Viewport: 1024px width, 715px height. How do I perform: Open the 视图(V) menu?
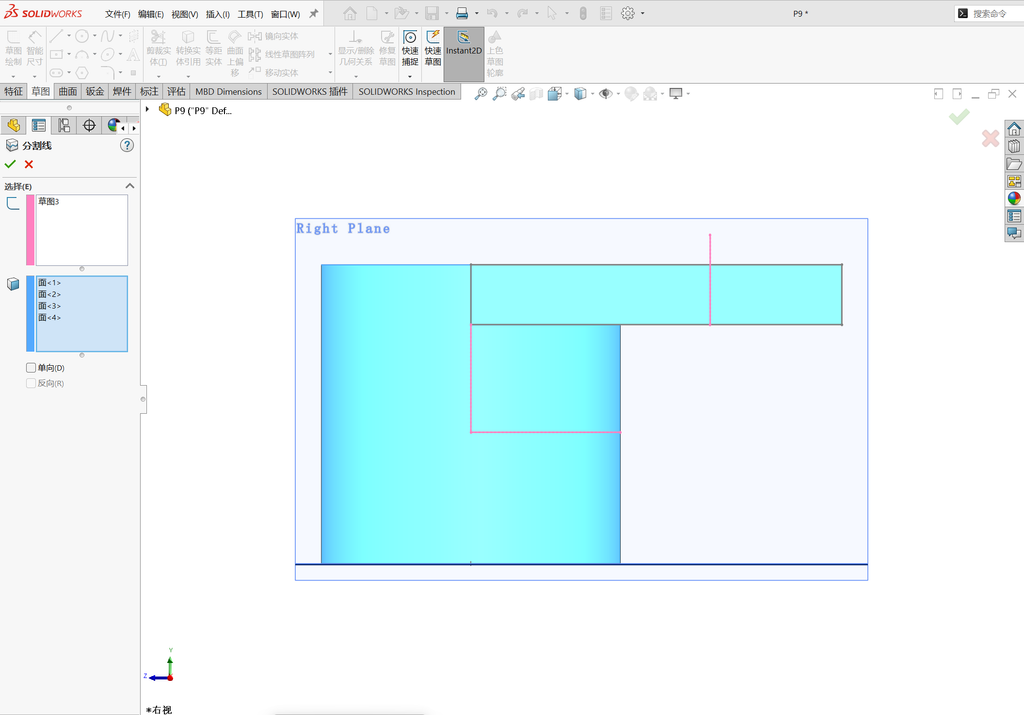point(185,14)
